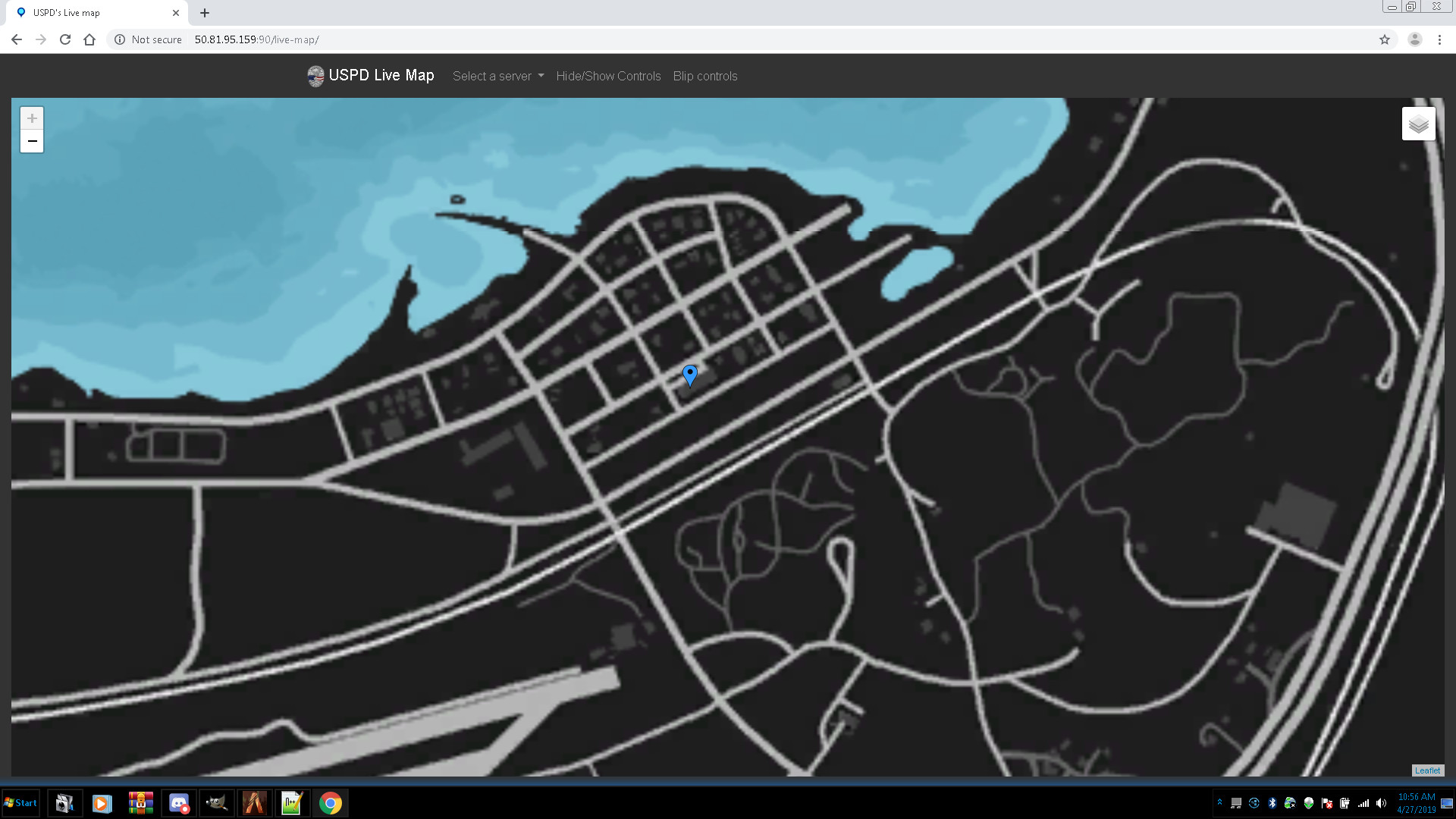
Task: Open Discord from the taskbar
Action: (x=179, y=803)
